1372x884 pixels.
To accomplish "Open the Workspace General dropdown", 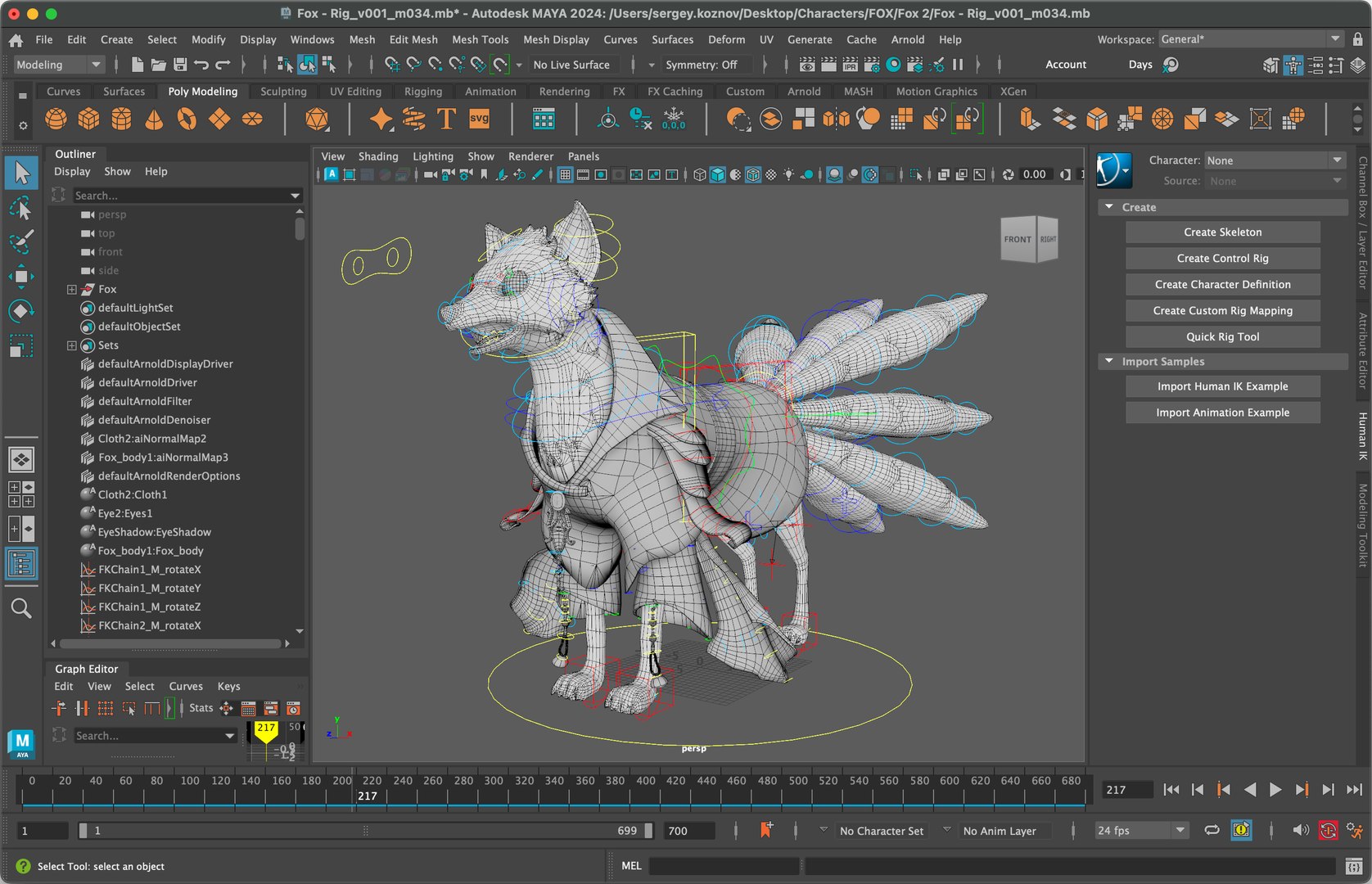I will point(1251,39).
